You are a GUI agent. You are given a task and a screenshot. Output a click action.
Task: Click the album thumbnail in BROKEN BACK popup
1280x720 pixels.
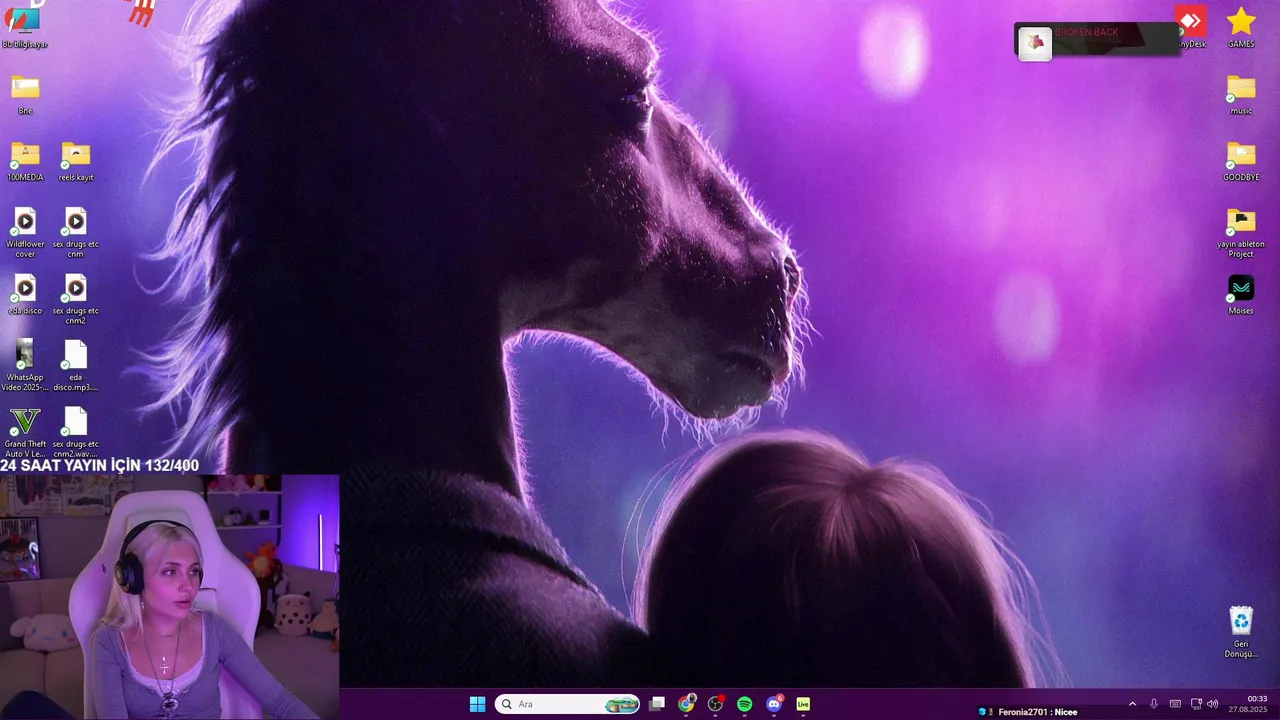coord(1035,43)
